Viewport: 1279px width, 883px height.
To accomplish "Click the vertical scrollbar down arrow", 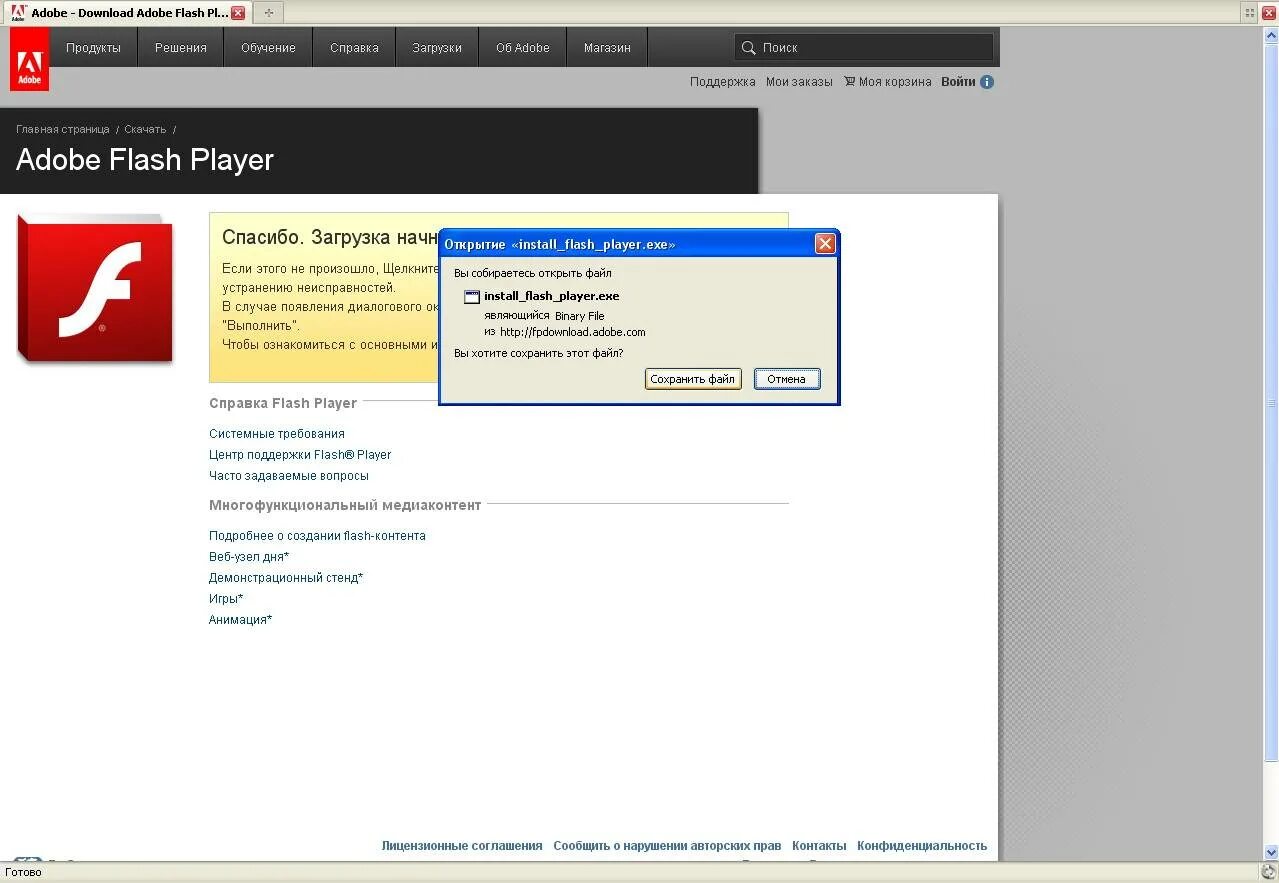I will click(1272, 853).
